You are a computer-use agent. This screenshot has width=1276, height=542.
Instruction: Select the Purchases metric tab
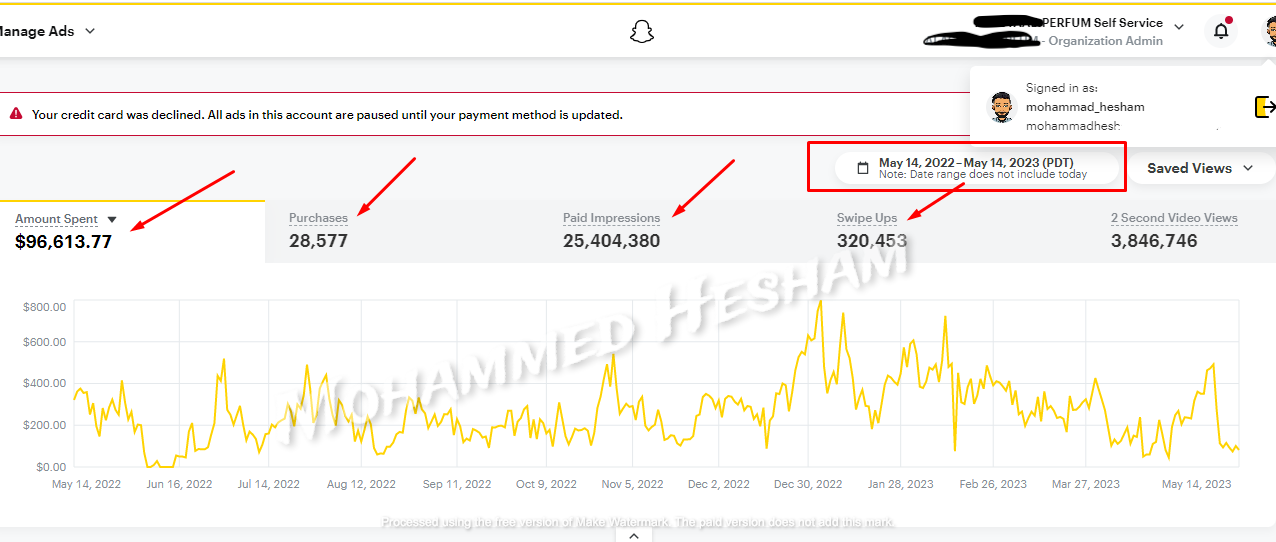pos(318,230)
